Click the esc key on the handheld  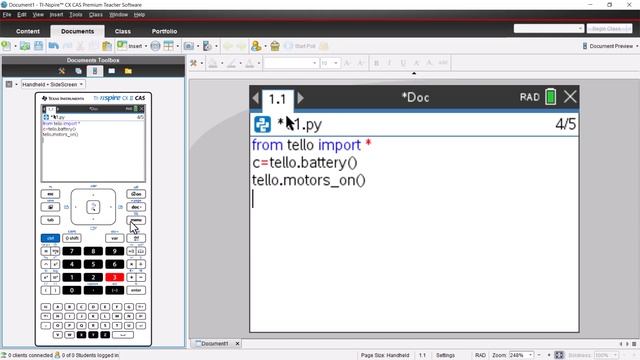(x=50, y=194)
